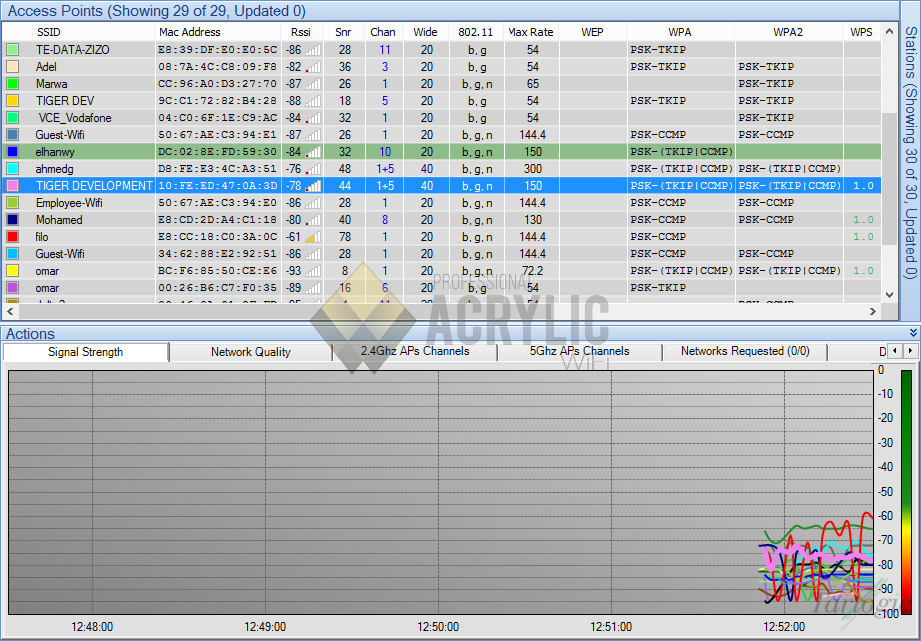This screenshot has height=641, width=921.
Task: Click the signal bars icon for ahmedg
Action: (313, 169)
